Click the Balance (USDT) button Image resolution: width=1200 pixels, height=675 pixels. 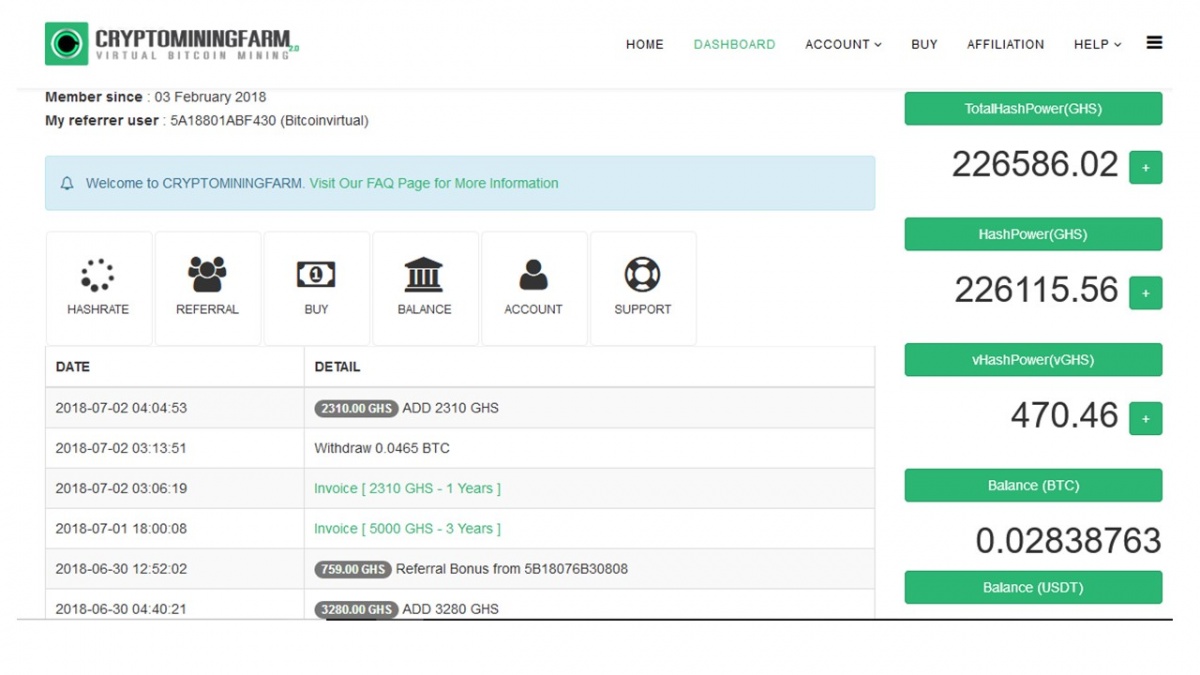pyautogui.click(x=1033, y=587)
